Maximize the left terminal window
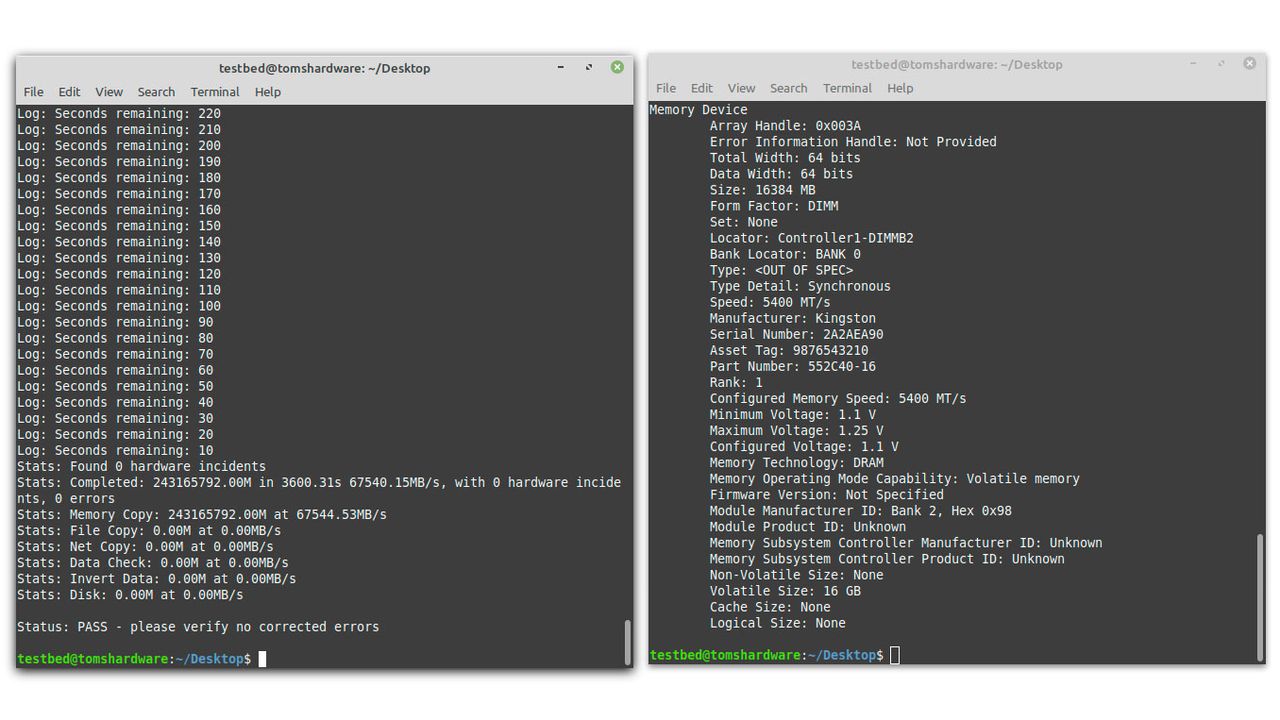 (589, 67)
